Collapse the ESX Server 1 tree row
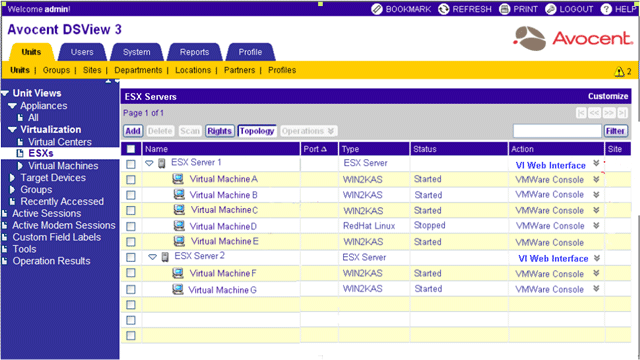640x360 pixels. pyautogui.click(x=149, y=163)
